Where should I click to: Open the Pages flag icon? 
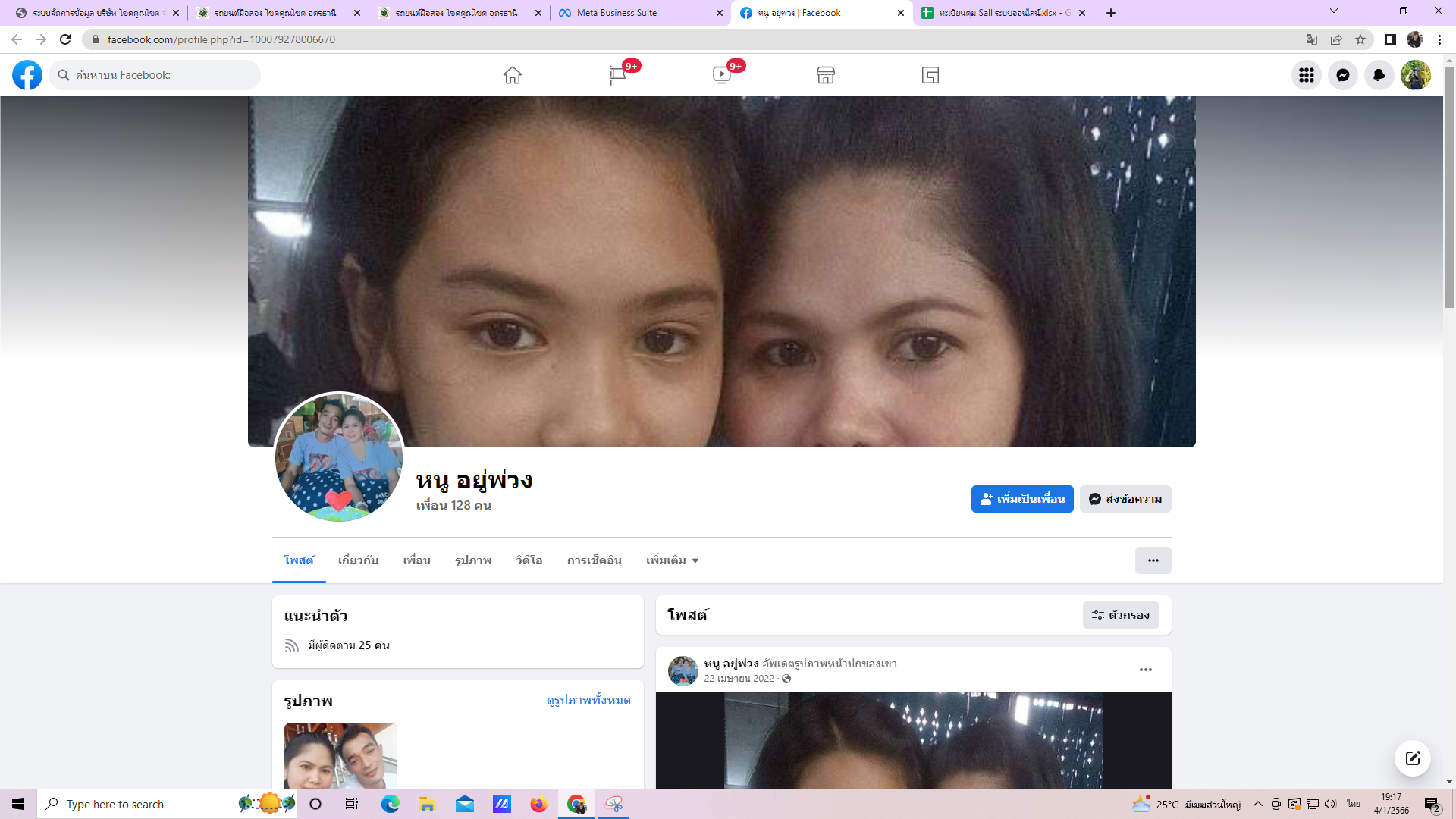617,75
